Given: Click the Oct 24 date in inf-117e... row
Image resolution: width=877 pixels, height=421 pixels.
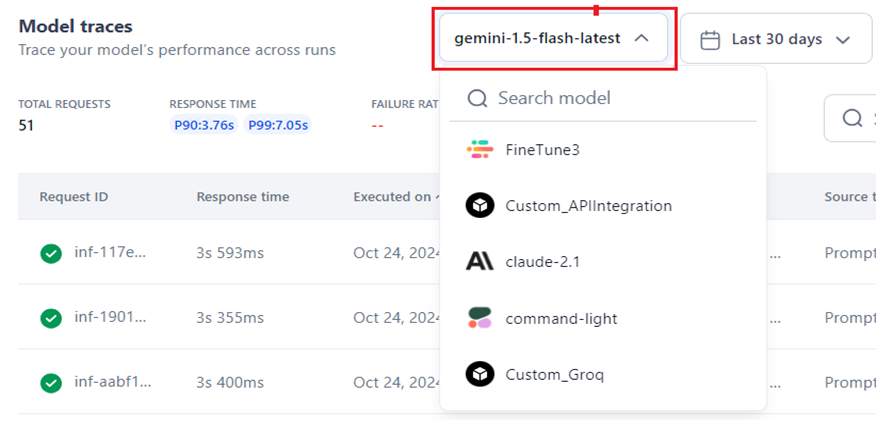Looking at the screenshot, I should click(x=397, y=253).
